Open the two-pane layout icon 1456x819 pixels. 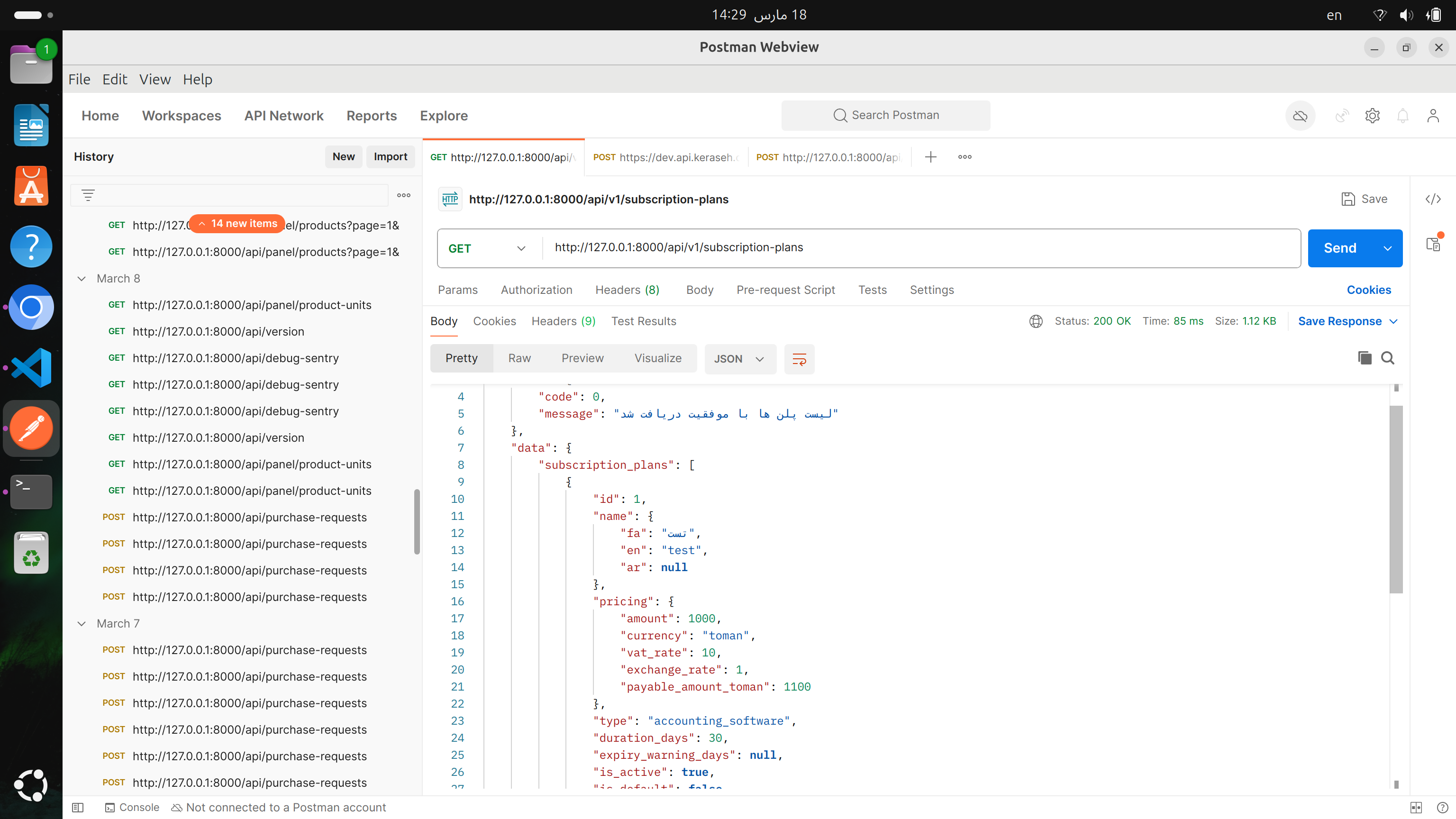pyautogui.click(x=1416, y=808)
